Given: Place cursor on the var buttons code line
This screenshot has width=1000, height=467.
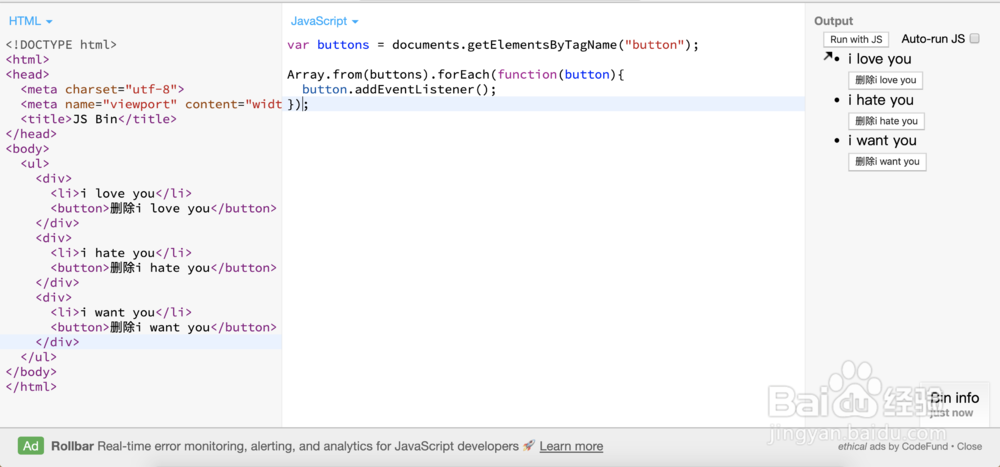Looking at the screenshot, I should pos(493,45).
